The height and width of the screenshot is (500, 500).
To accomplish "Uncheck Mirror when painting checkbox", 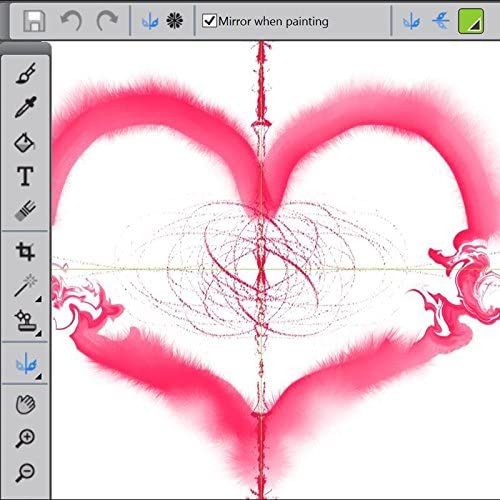I will pyautogui.click(x=209, y=21).
